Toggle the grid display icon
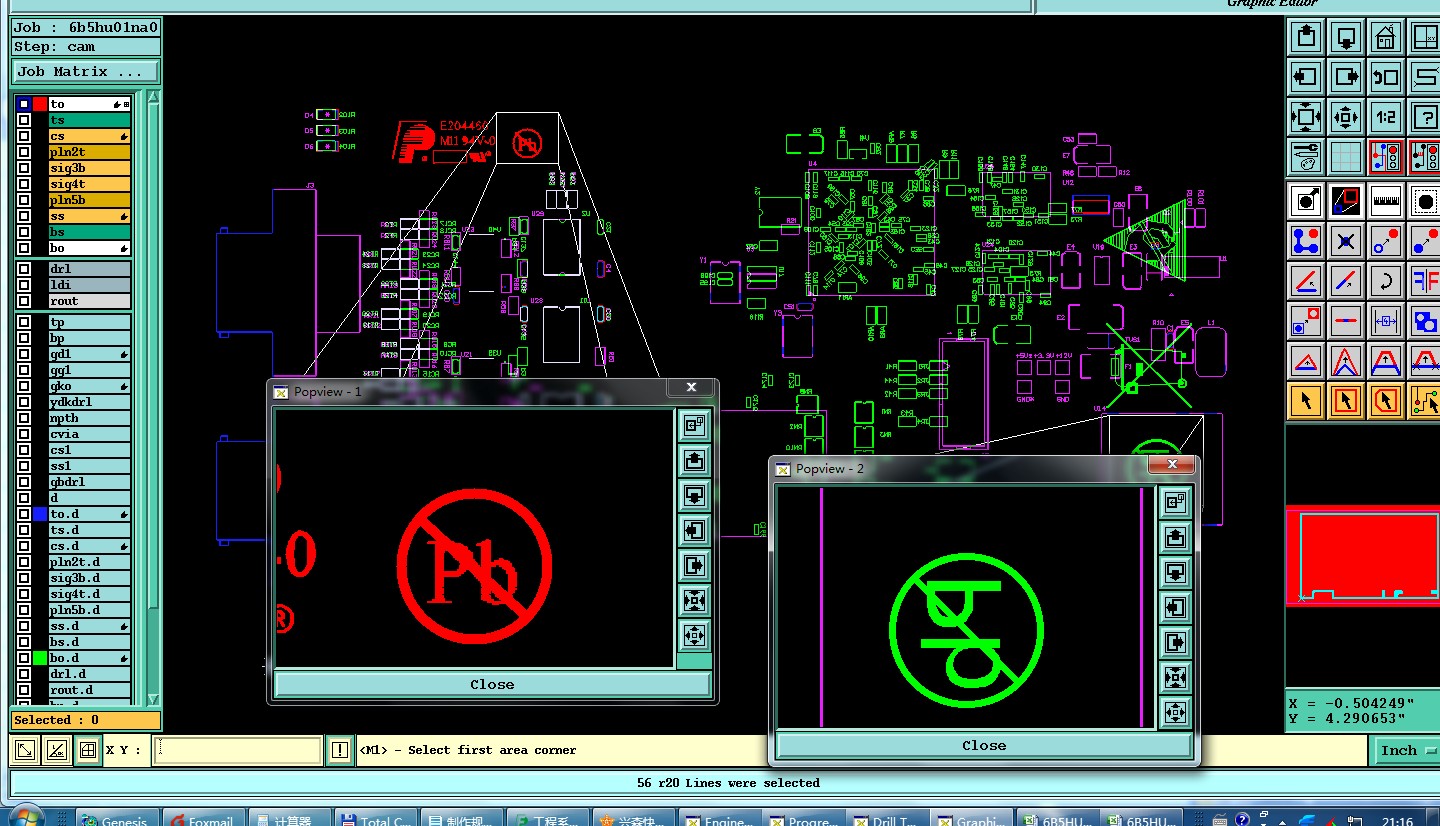The image size is (1440, 826). pos(1346,156)
